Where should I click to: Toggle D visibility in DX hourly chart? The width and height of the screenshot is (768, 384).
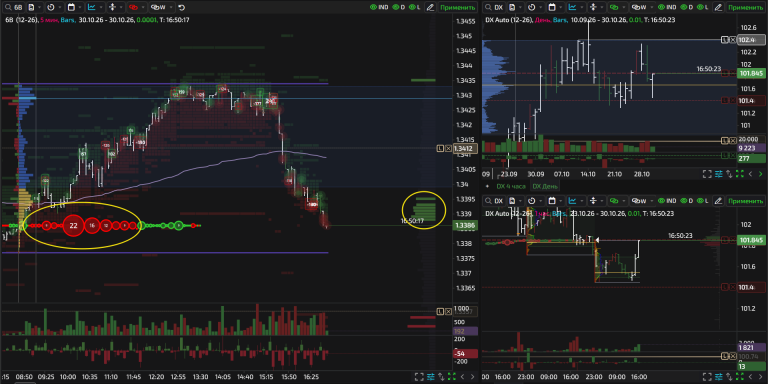pyautogui.click(x=687, y=201)
